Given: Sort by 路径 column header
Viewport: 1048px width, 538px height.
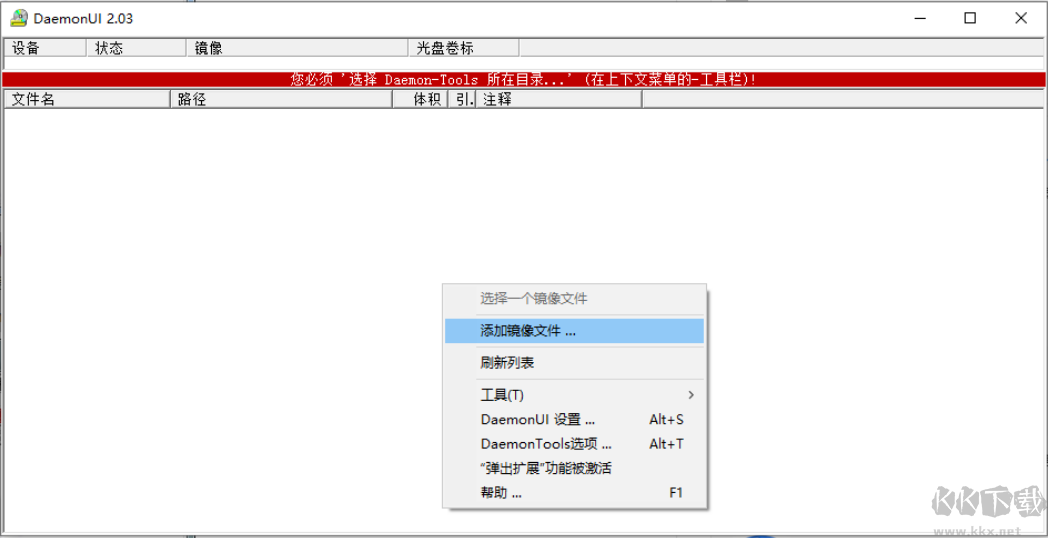Looking at the screenshot, I should [281, 100].
